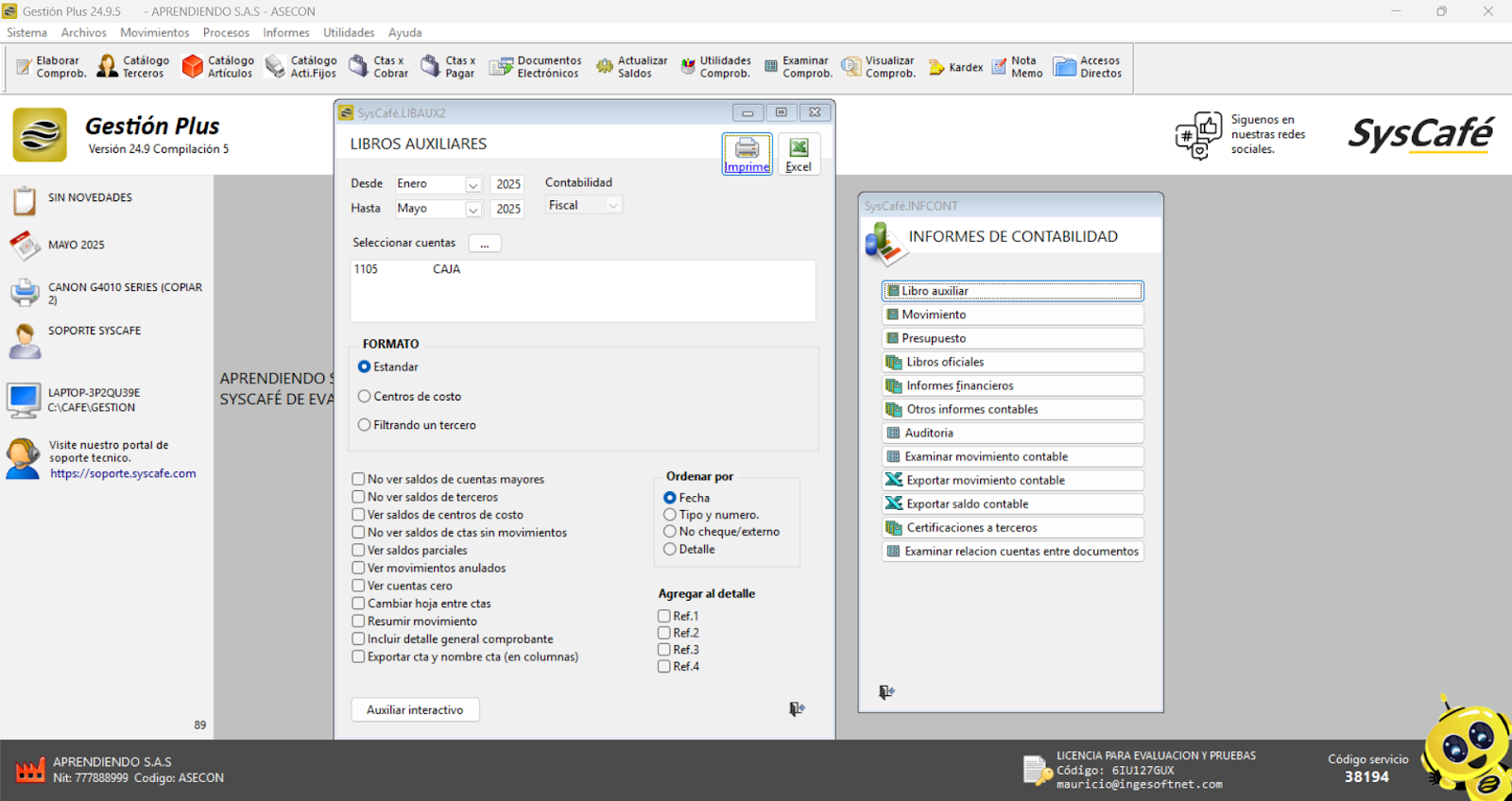Export the auxiliary book to Excel
Screen dimensions: 1512x801
[799, 153]
